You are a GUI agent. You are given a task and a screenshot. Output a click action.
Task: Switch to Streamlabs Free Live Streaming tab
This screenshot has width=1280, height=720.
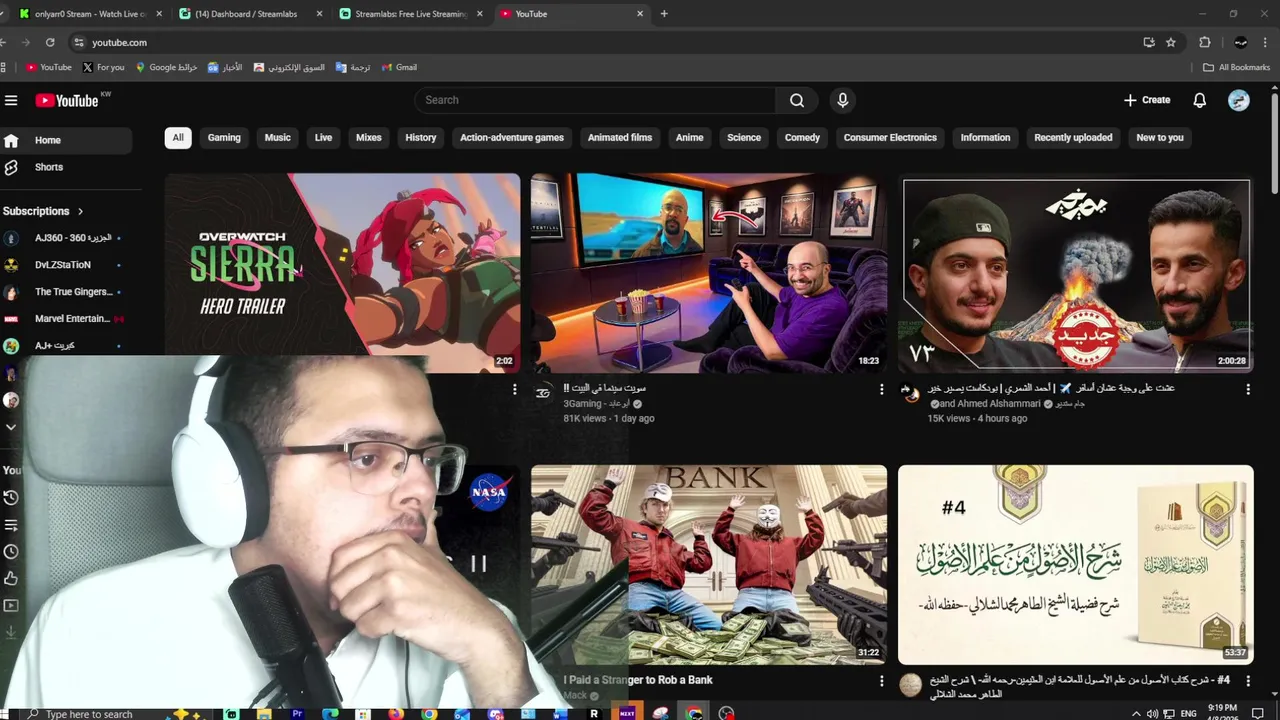click(410, 14)
